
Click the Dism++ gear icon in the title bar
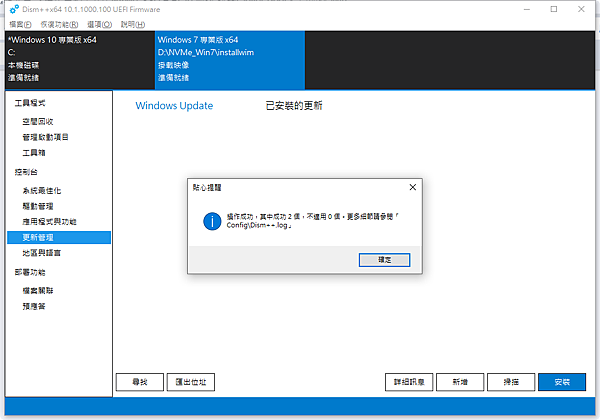pyautogui.click(x=14, y=9)
